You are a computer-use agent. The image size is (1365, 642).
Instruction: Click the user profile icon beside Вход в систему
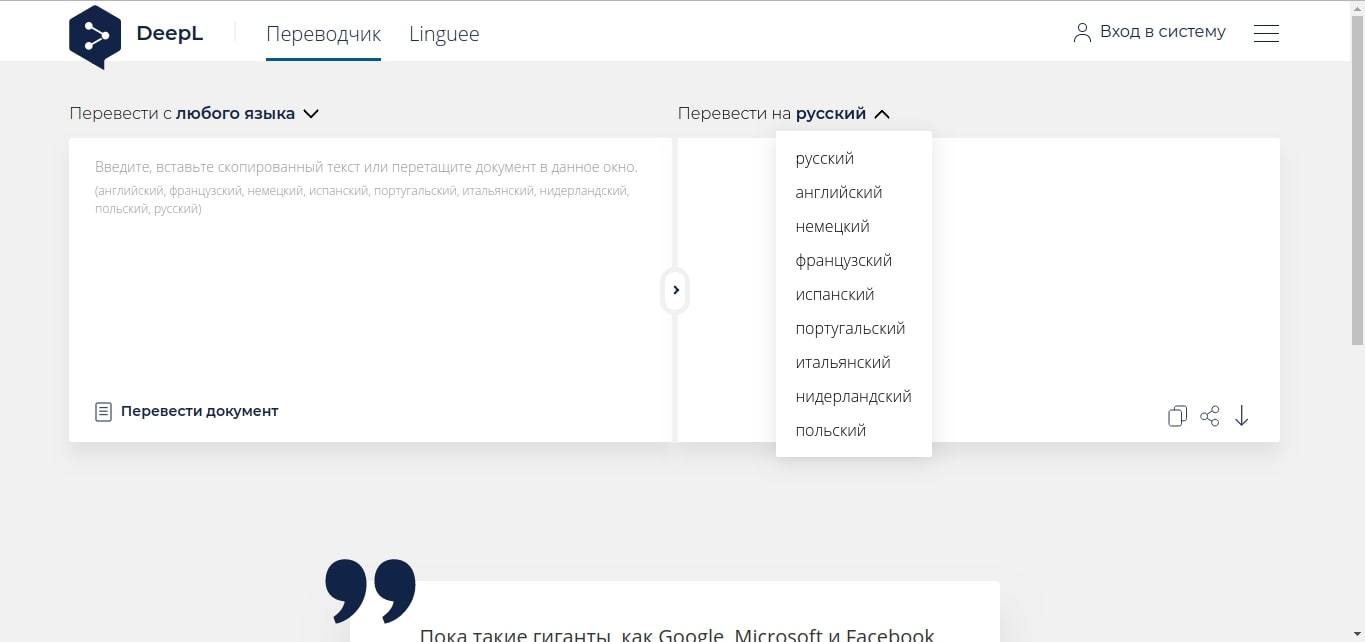1082,33
